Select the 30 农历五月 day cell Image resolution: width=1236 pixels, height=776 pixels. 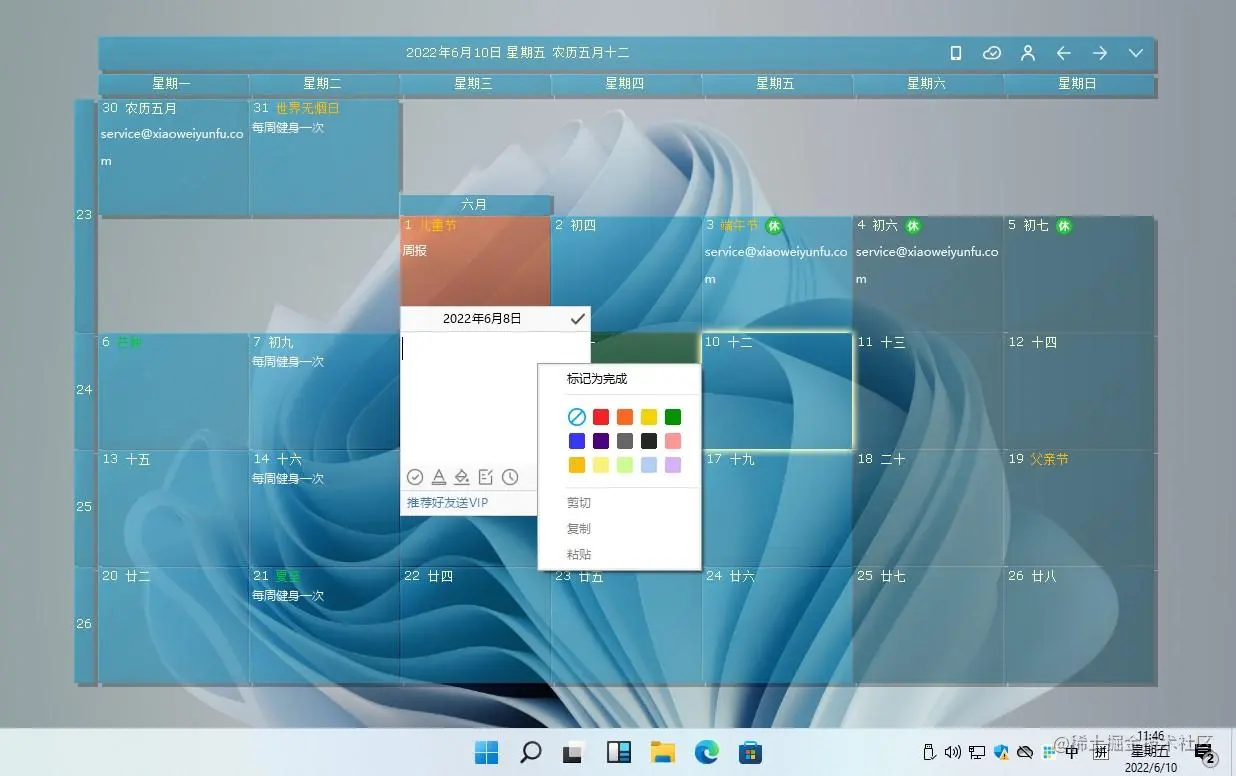click(x=173, y=157)
